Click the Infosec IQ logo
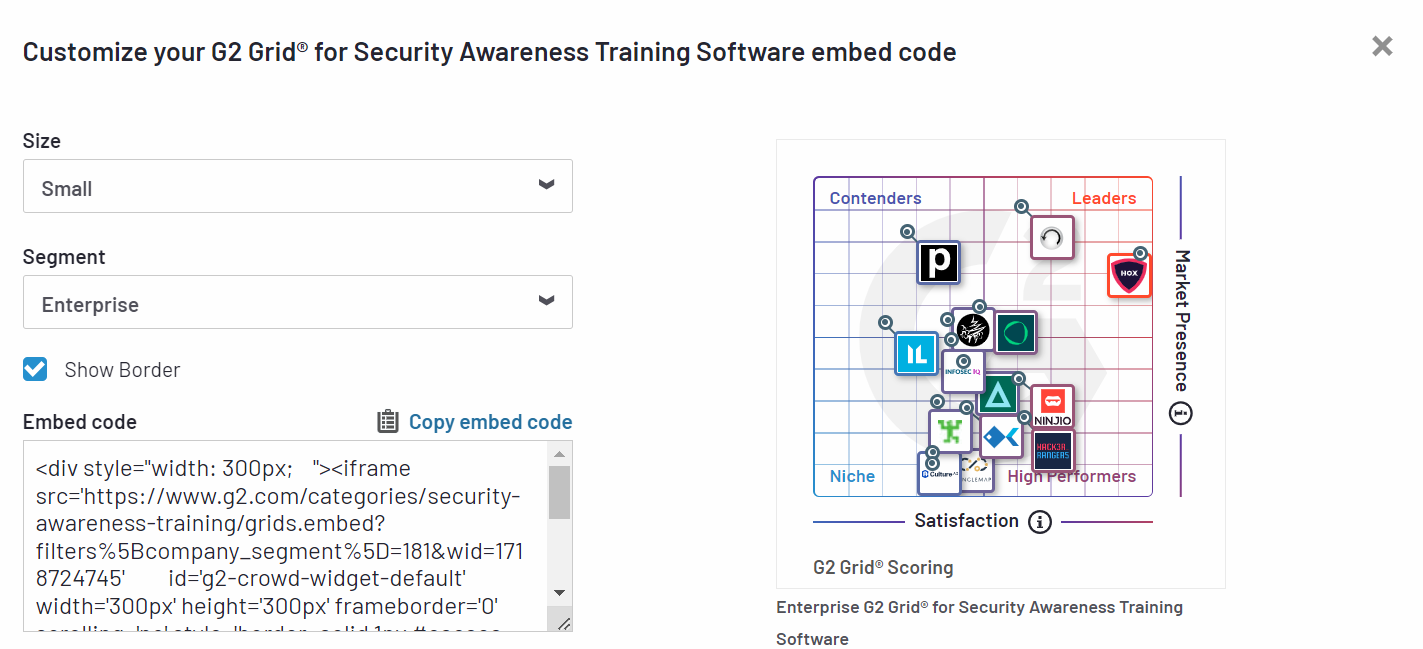Image resolution: width=1423 pixels, height=649 pixels. click(963, 371)
